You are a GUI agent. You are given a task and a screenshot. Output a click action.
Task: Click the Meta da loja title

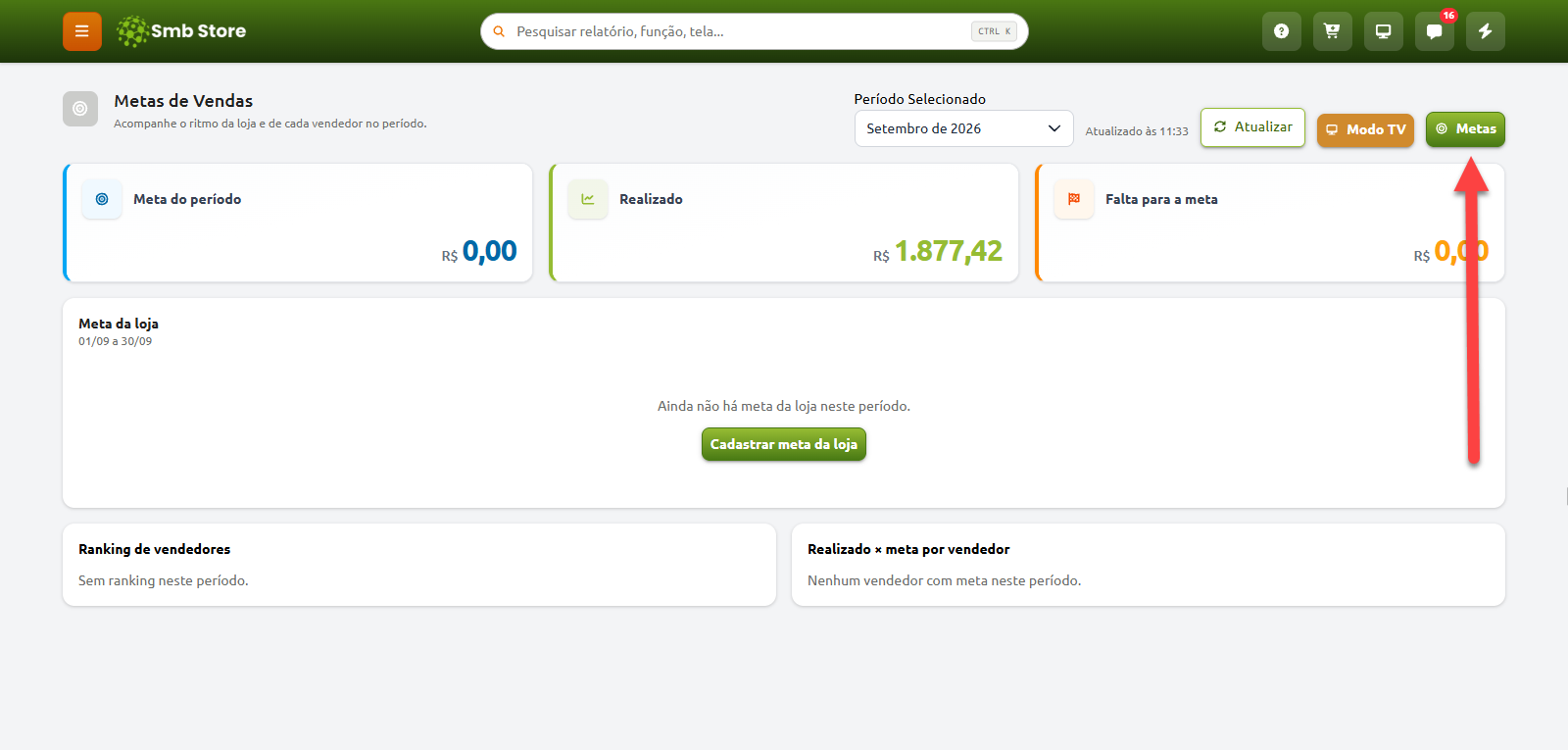click(119, 324)
